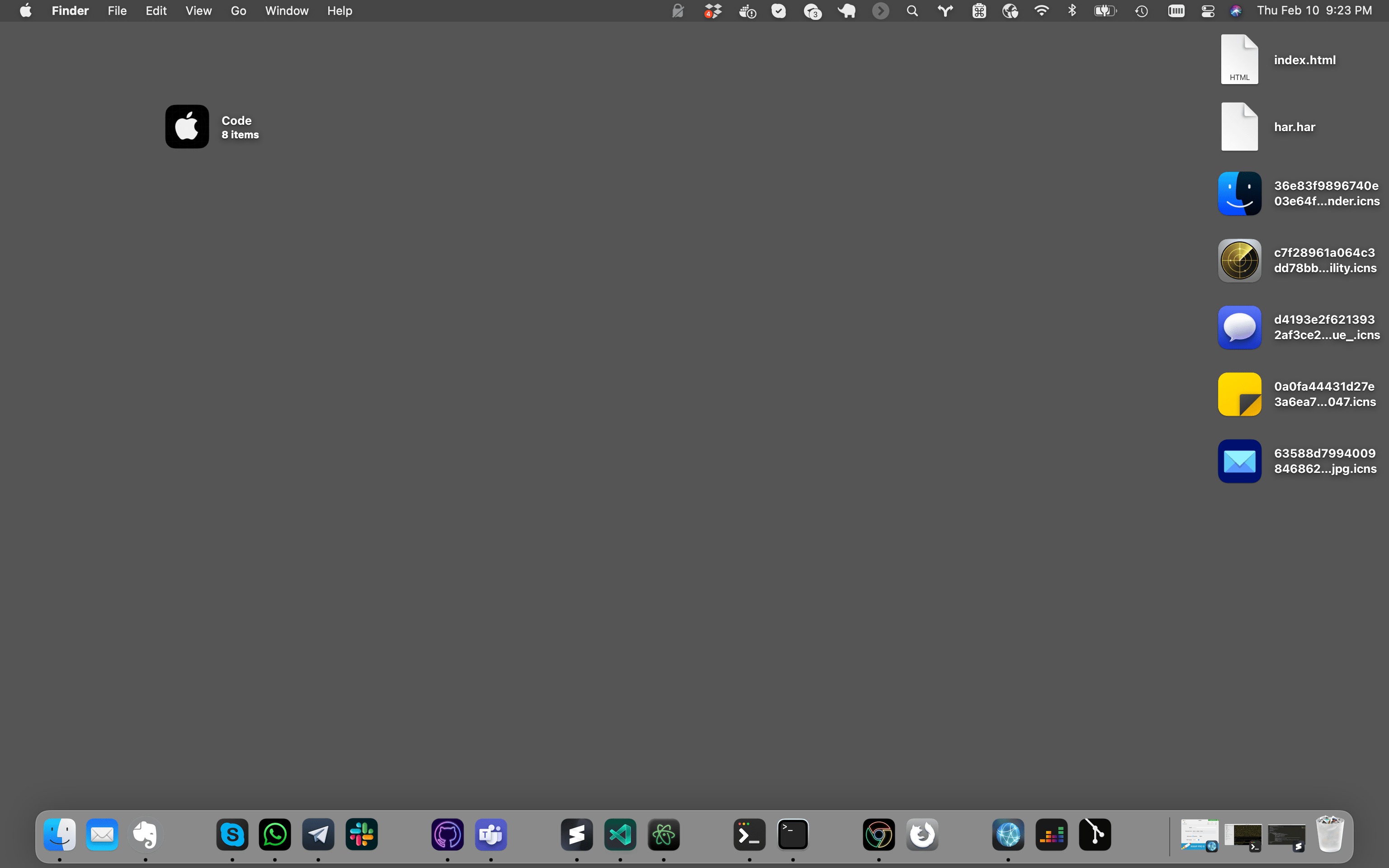Screen dimensions: 1389x868
Task: Open Firefox from the Dock
Action: [922, 834]
